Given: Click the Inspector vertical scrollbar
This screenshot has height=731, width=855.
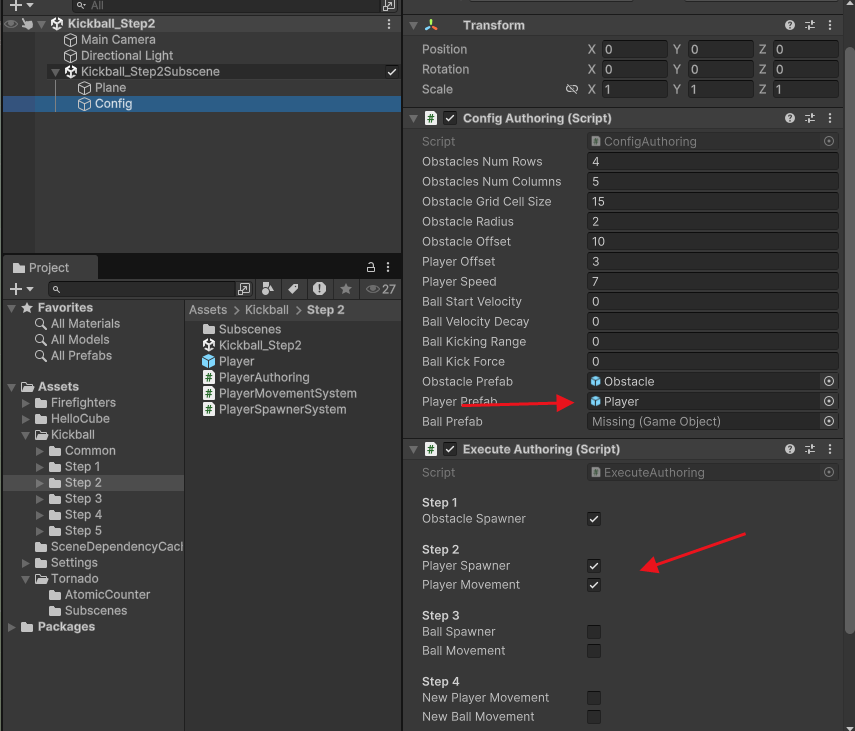Looking at the screenshot, I should (x=850, y=341).
